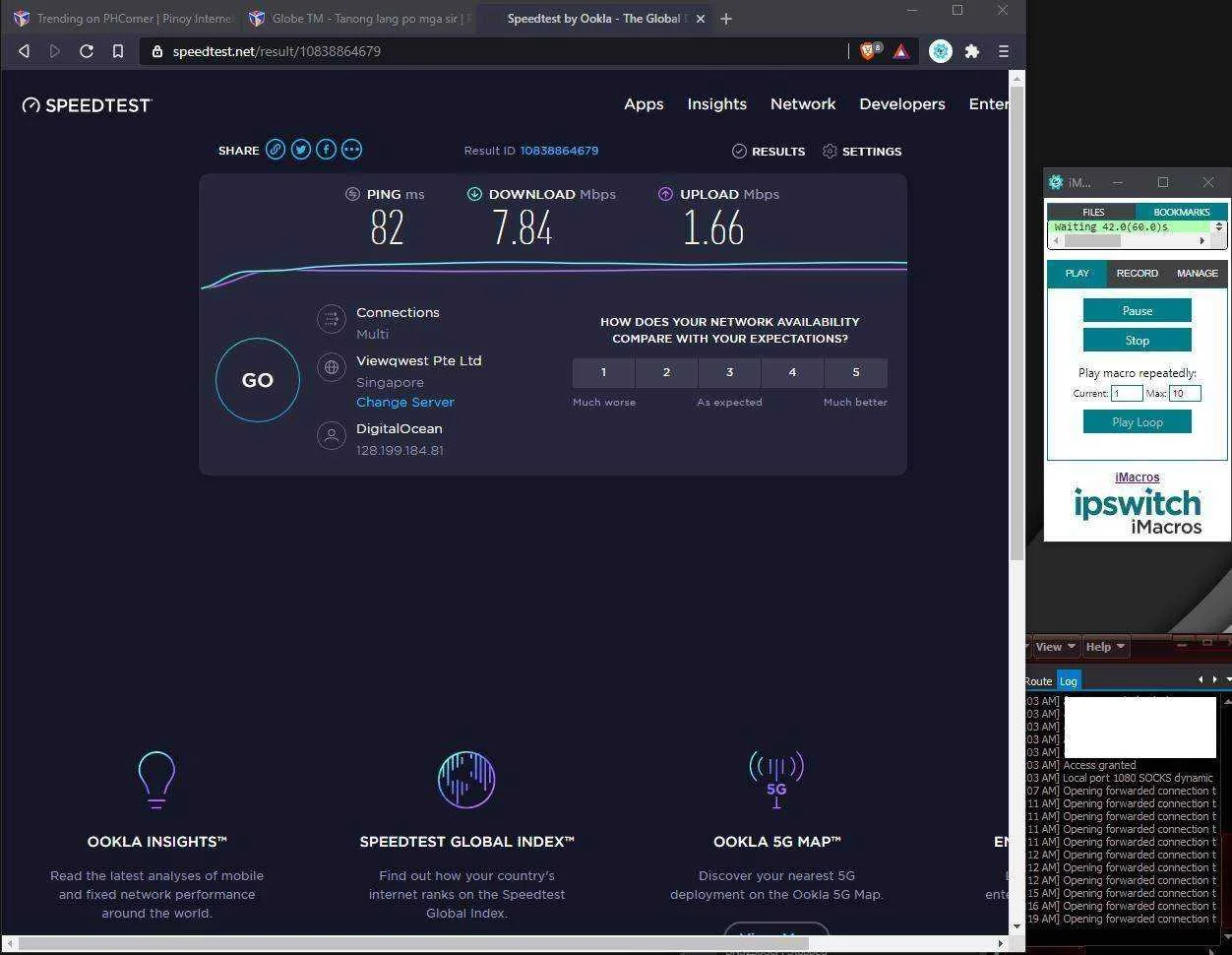This screenshot has width=1232, height=955.
Task: Open RESULTS history
Action: [x=769, y=152]
